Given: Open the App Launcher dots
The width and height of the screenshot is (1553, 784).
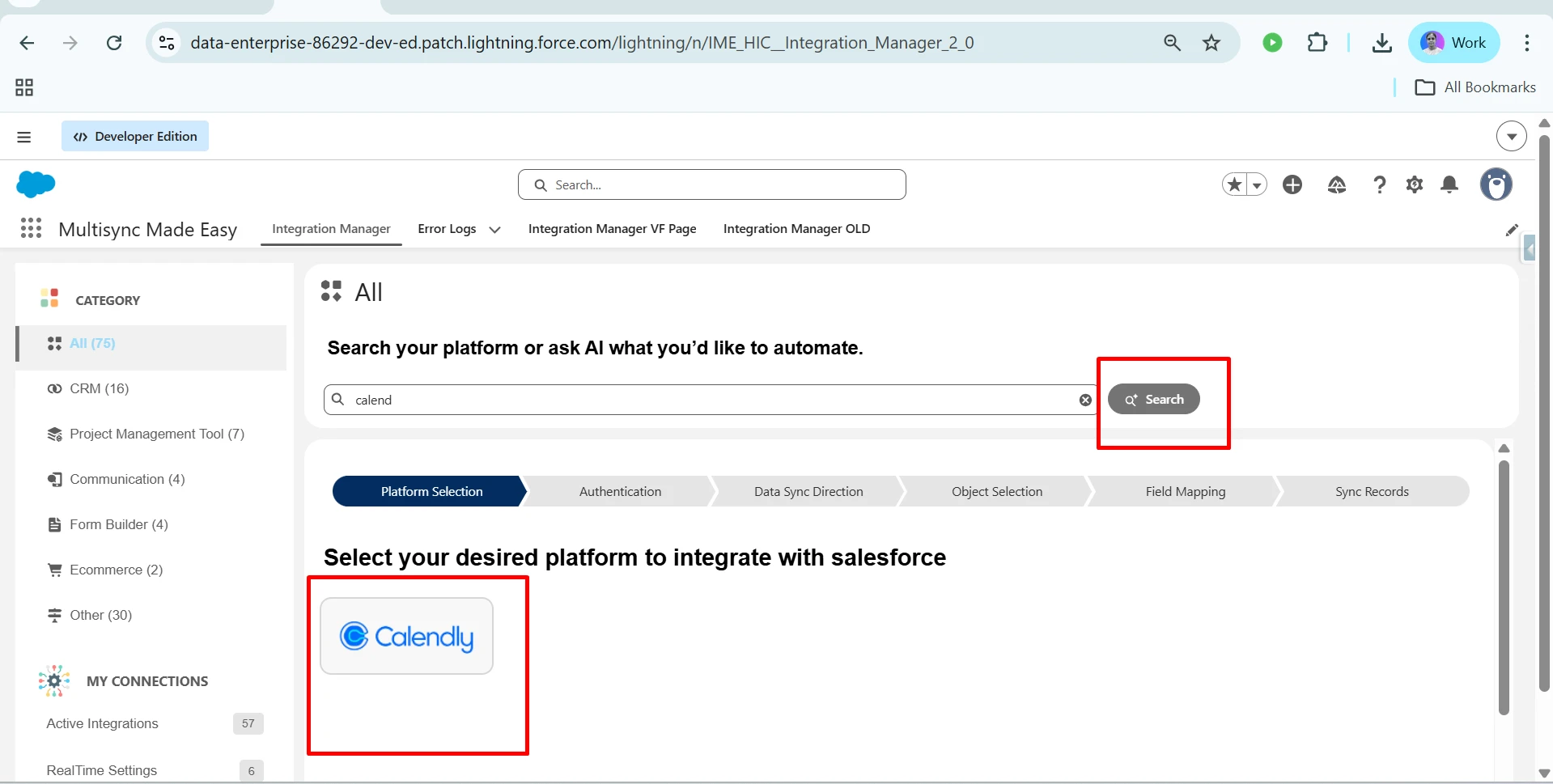Looking at the screenshot, I should (31, 228).
